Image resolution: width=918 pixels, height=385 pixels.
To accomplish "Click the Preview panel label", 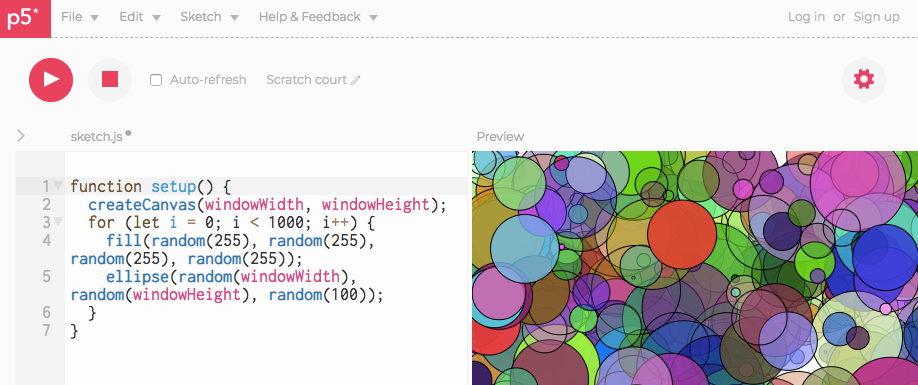I will [500, 137].
